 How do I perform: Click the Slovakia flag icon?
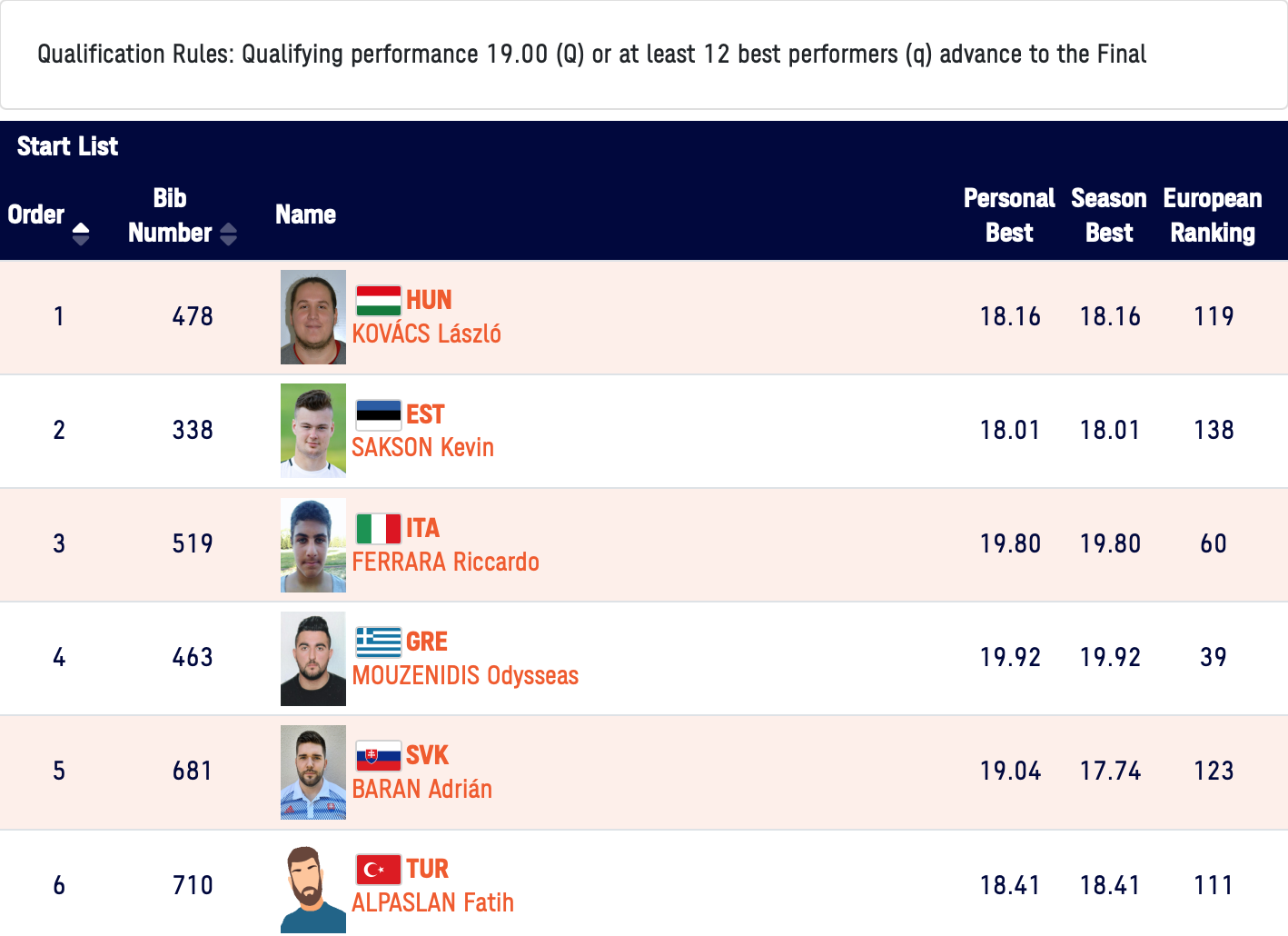tap(378, 756)
